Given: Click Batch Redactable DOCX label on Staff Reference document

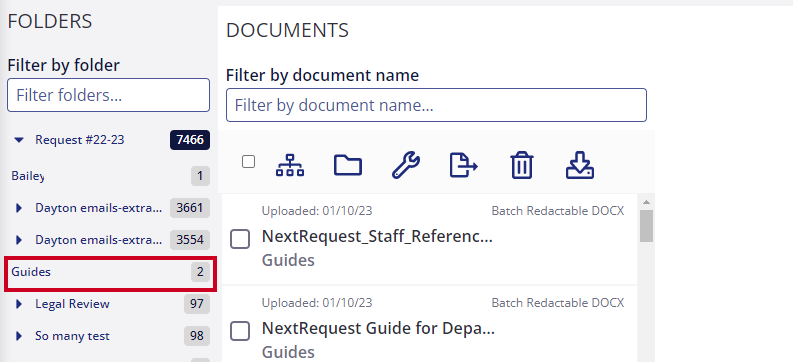Looking at the screenshot, I should click(558, 211).
